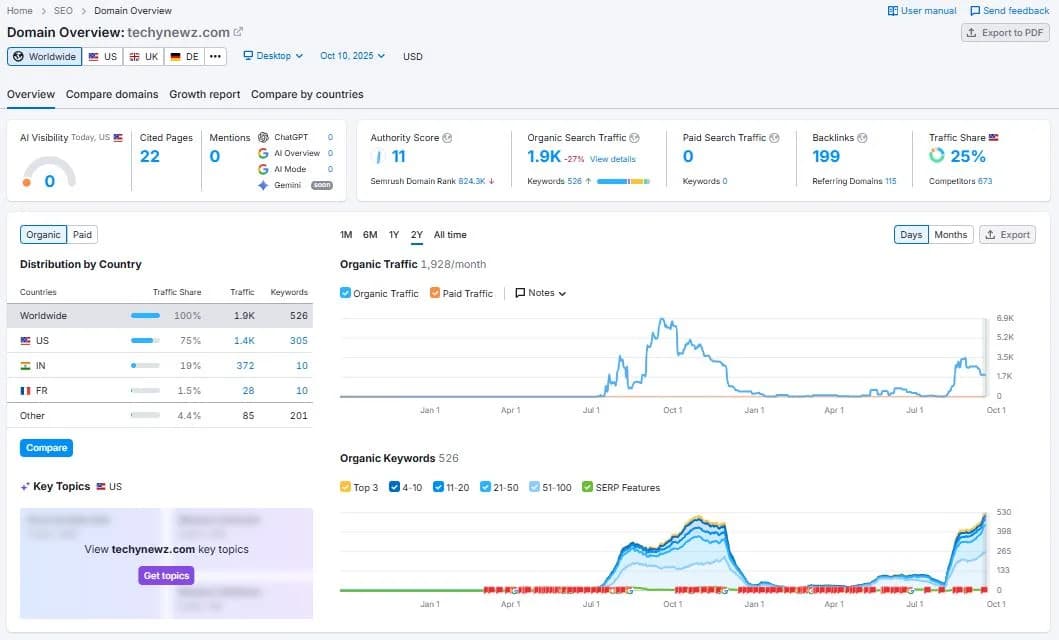Open the Overview tab

(30, 95)
